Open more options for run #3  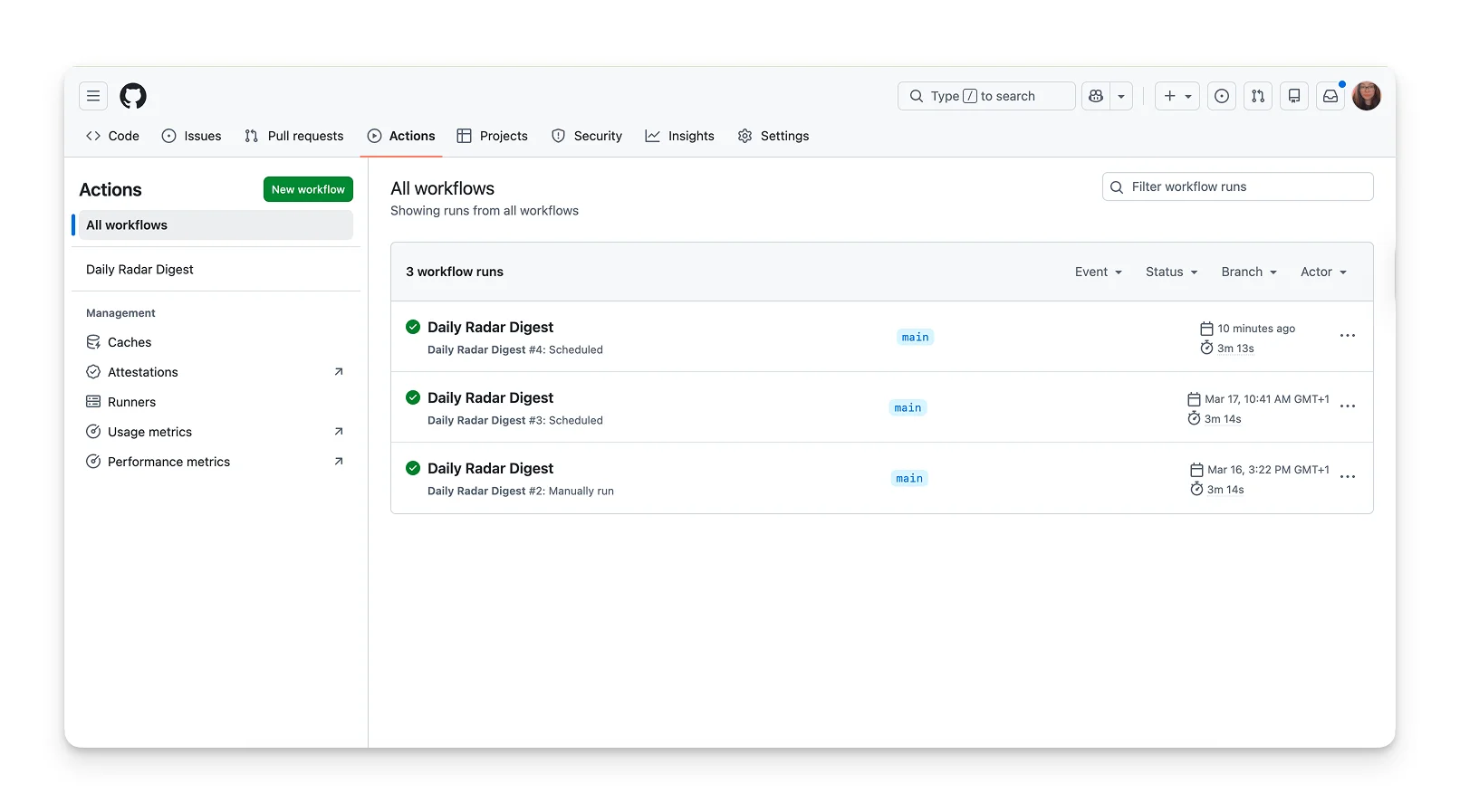1348,406
